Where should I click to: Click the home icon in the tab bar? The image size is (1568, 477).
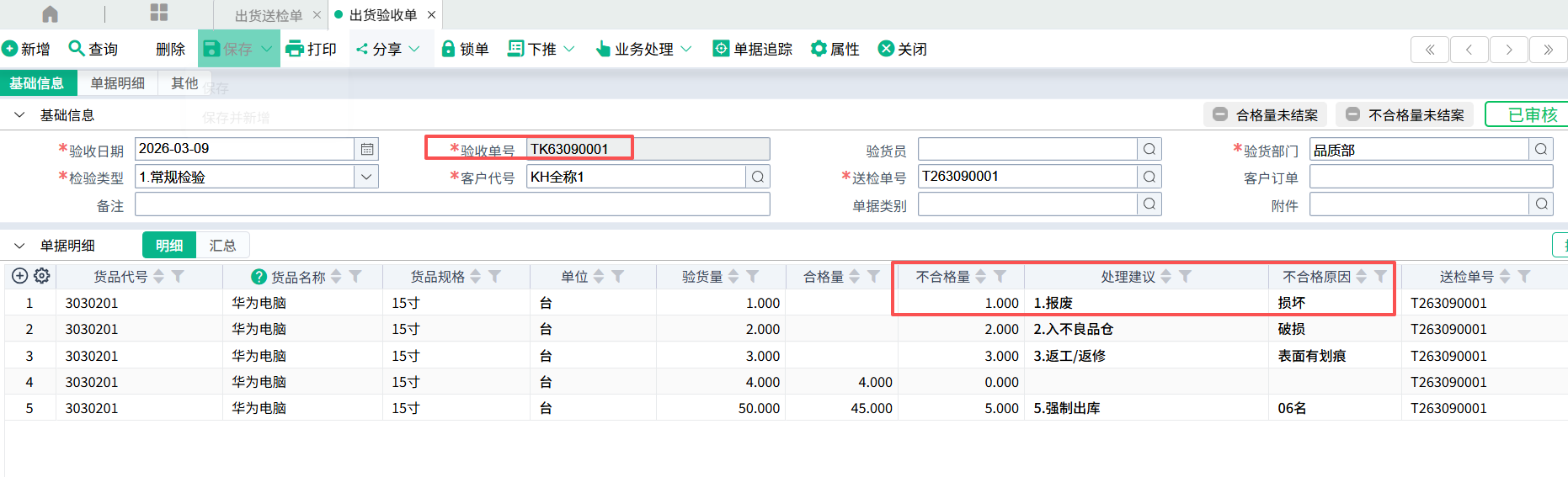[x=51, y=14]
